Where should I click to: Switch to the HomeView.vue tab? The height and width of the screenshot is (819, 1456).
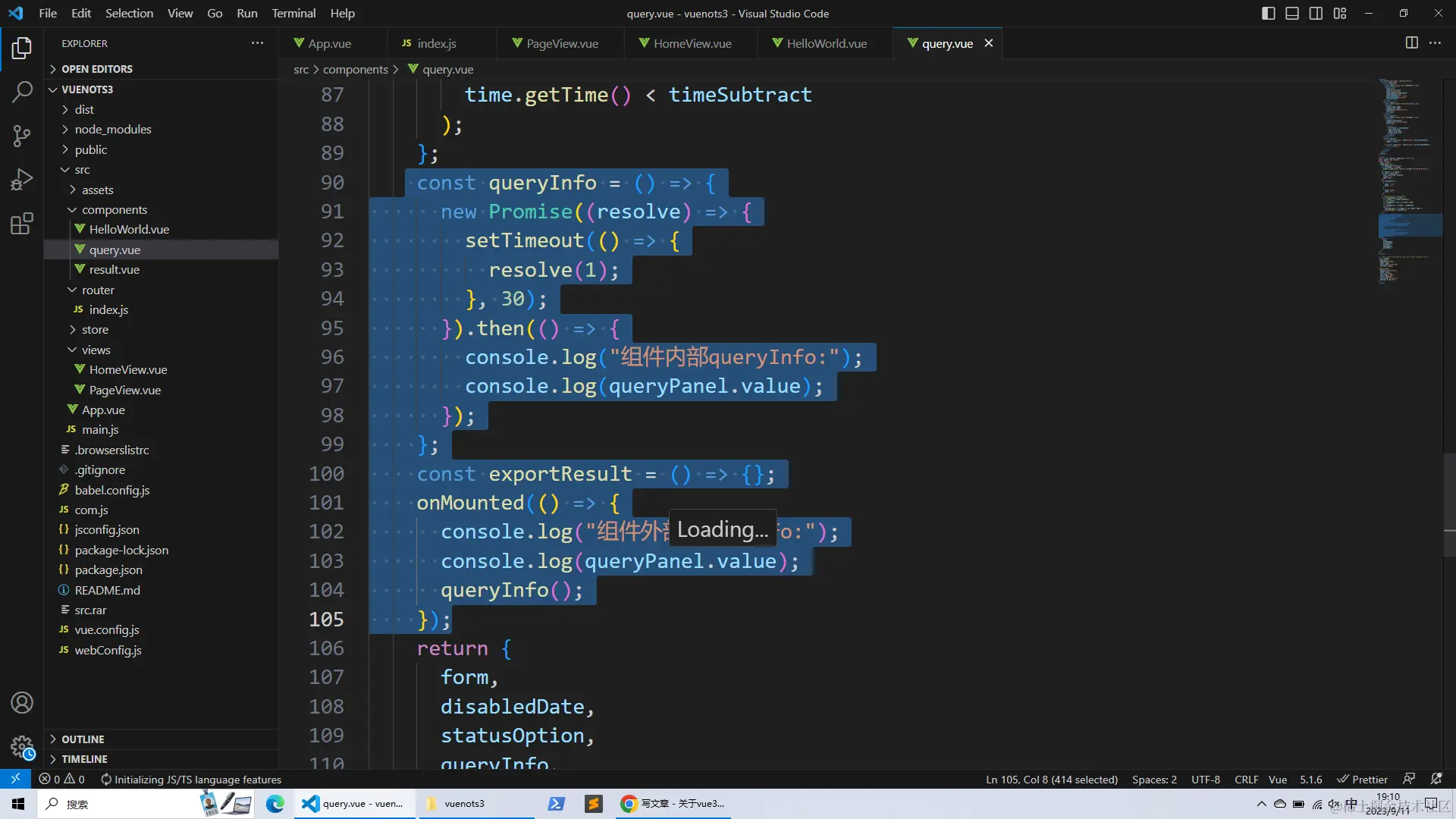tap(692, 43)
